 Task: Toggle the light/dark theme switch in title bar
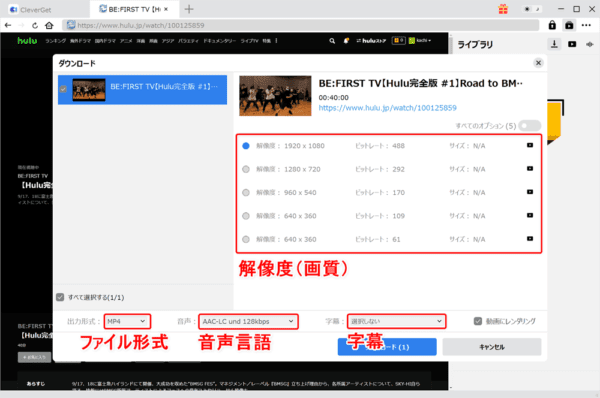pos(532,9)
